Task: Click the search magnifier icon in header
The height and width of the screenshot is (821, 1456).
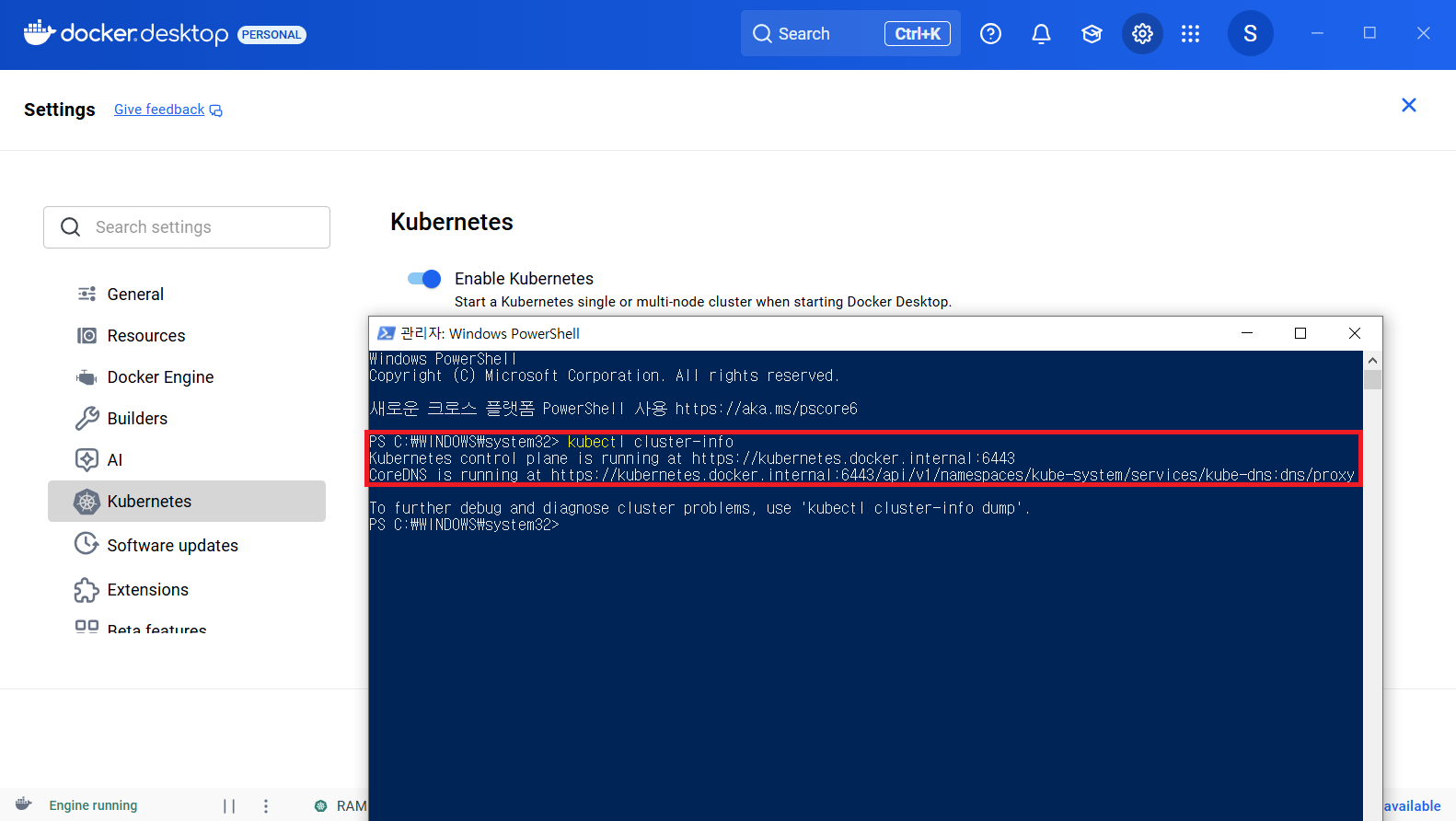Action: (x=762, y=34)
